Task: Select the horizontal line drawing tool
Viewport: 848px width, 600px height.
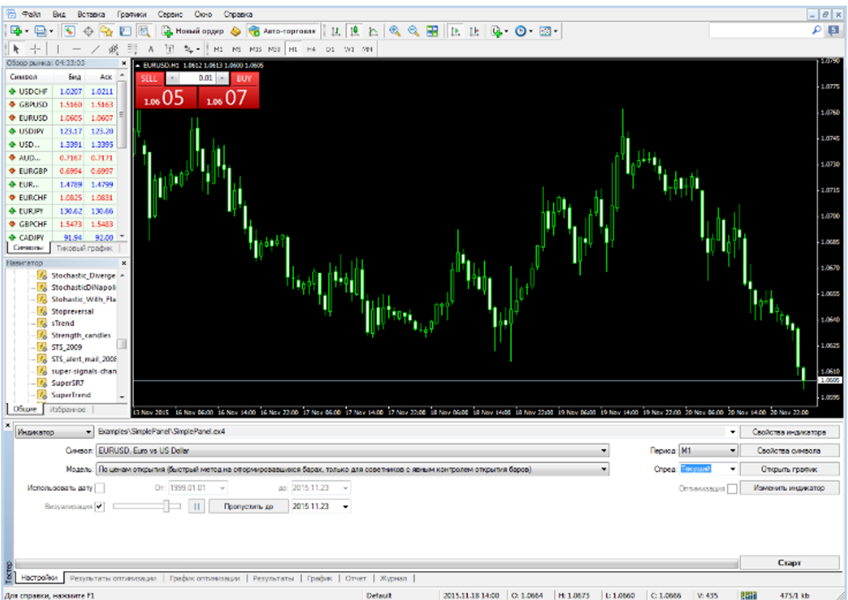Action: click(x=77, y=48)
